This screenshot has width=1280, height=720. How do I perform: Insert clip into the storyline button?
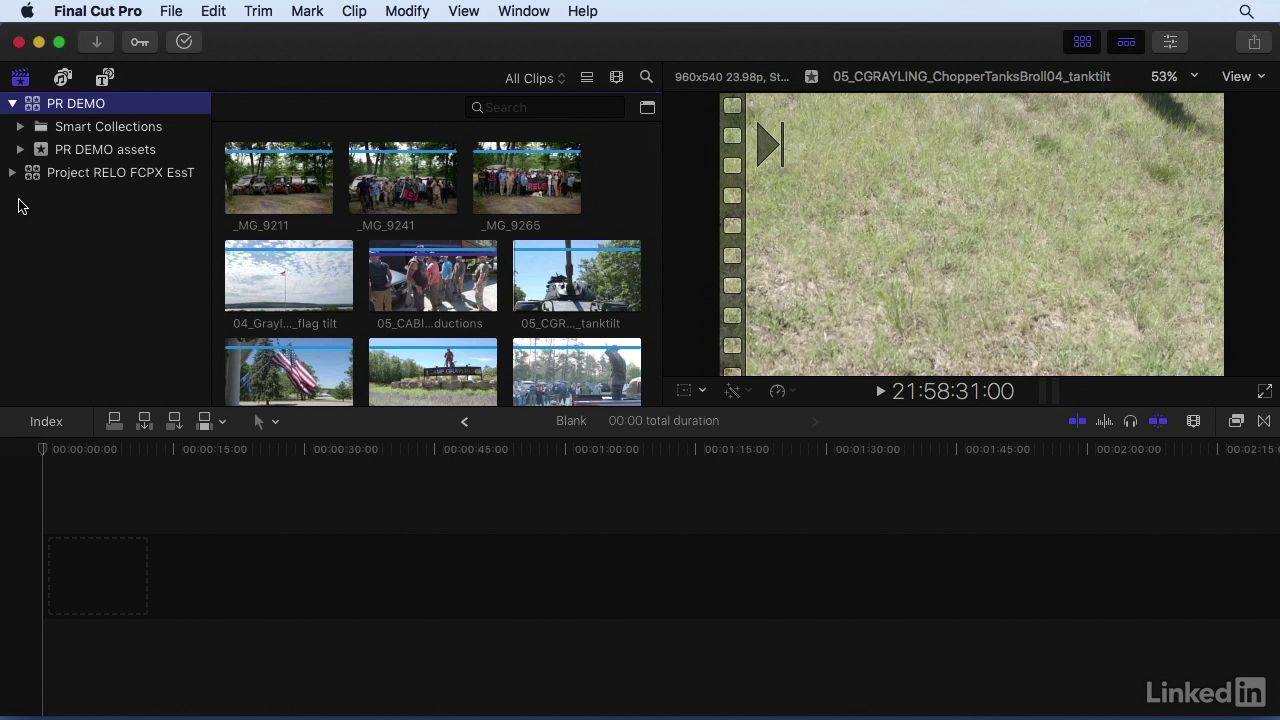click(x=144, y=421)
